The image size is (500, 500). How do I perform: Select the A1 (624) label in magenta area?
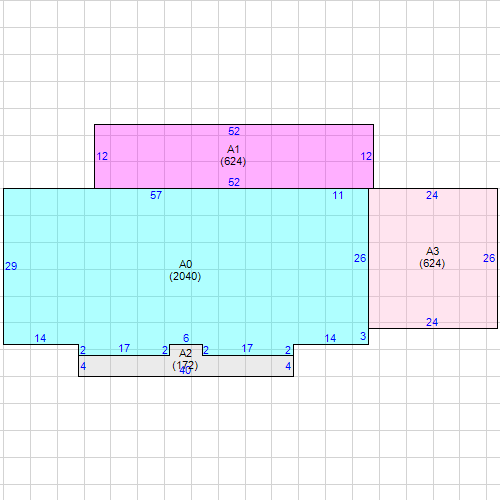click(233, 155)
